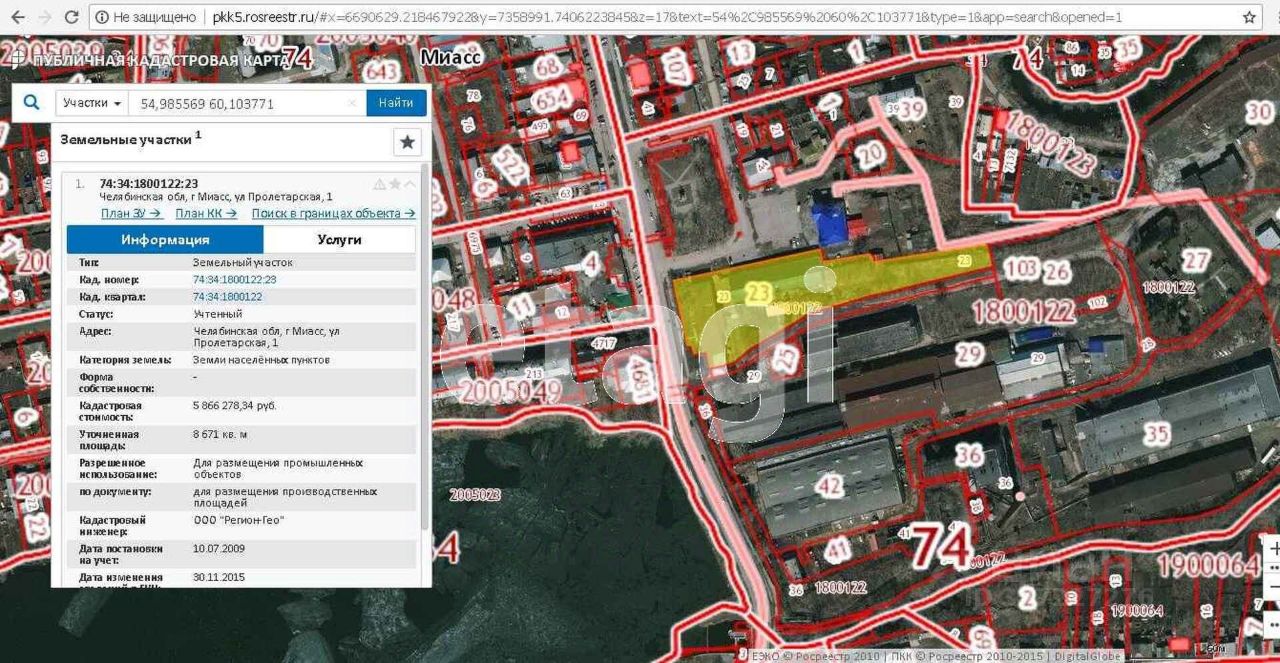Clear the search field with the X
Image resolution: width=1280 pixels, height=663 pixels.
point(352,103)
